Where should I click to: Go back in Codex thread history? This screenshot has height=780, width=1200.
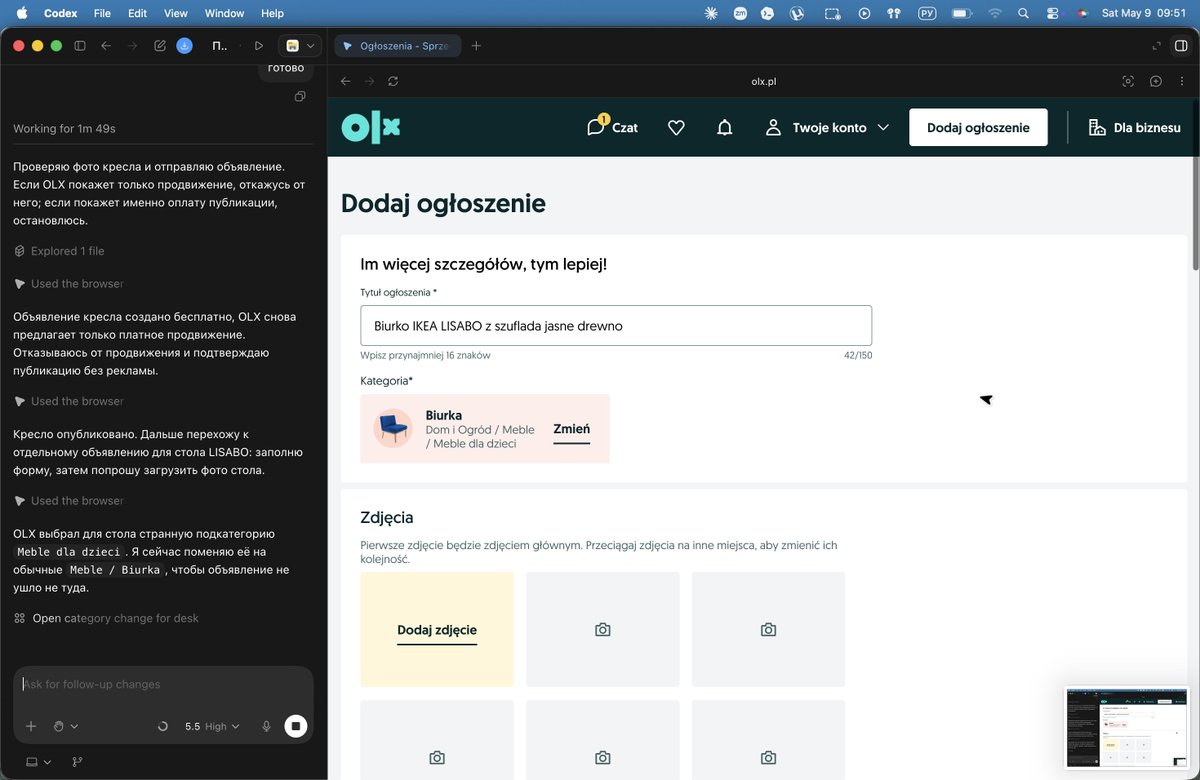(x=106, y=46)
